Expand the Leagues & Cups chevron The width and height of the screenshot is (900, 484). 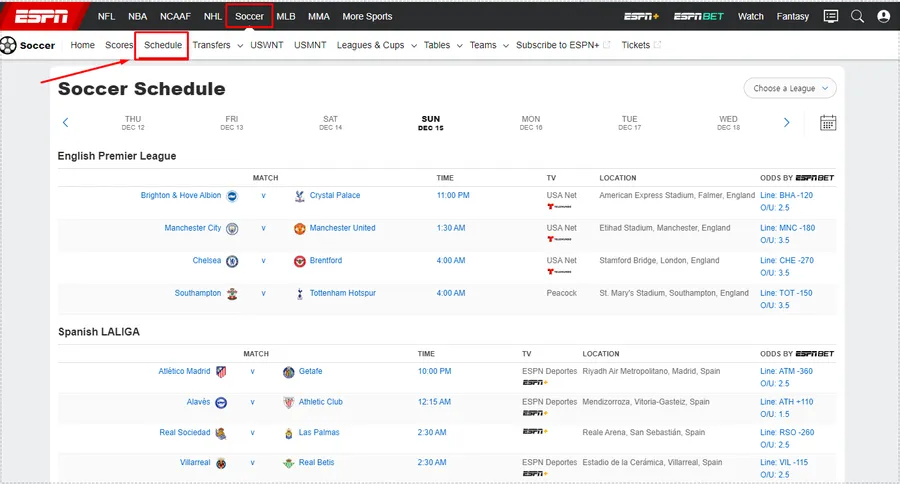point(414,45)
